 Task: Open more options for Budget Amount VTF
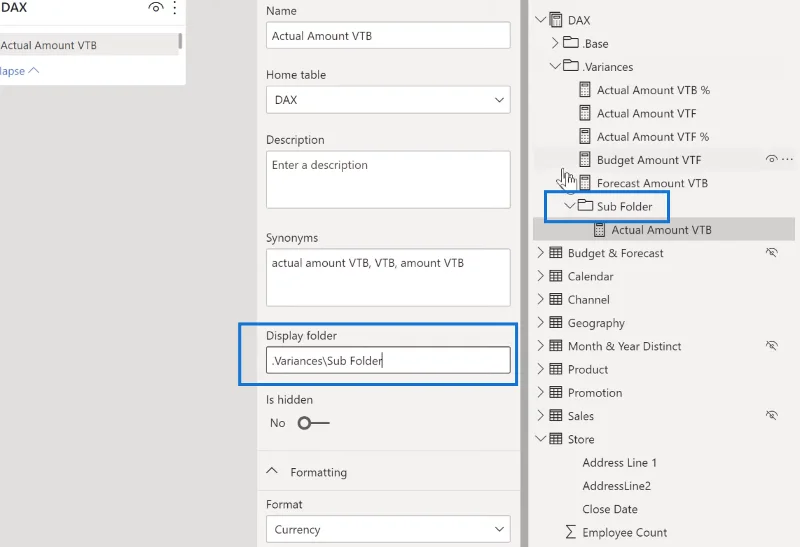coord(787,159)
